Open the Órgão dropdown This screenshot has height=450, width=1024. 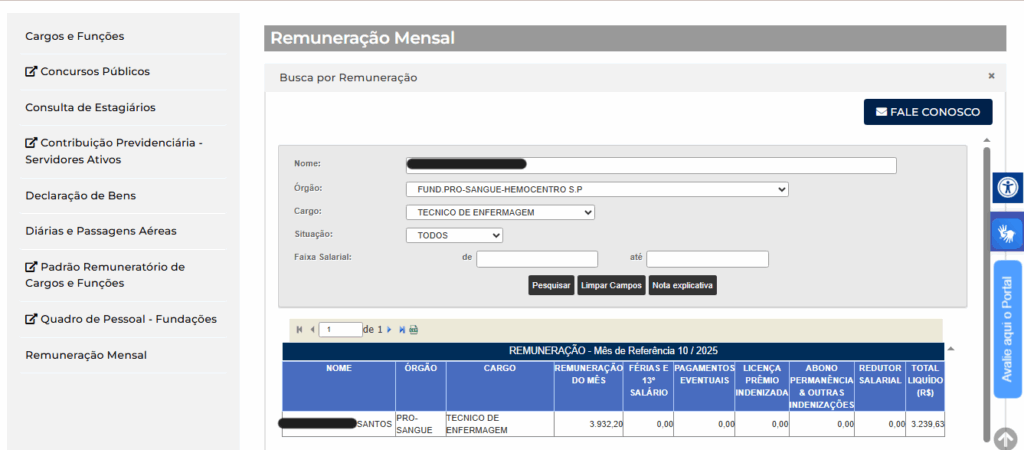[597, 189]
